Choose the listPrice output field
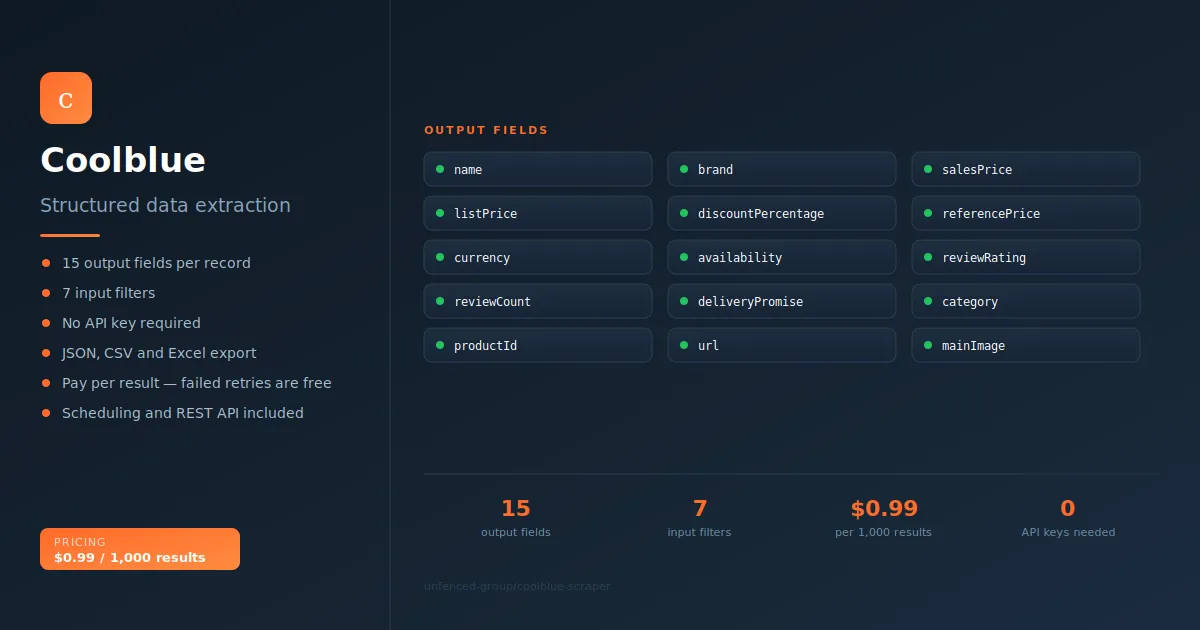The width and height of the screenshot is (1200, 630). [538, 213]
